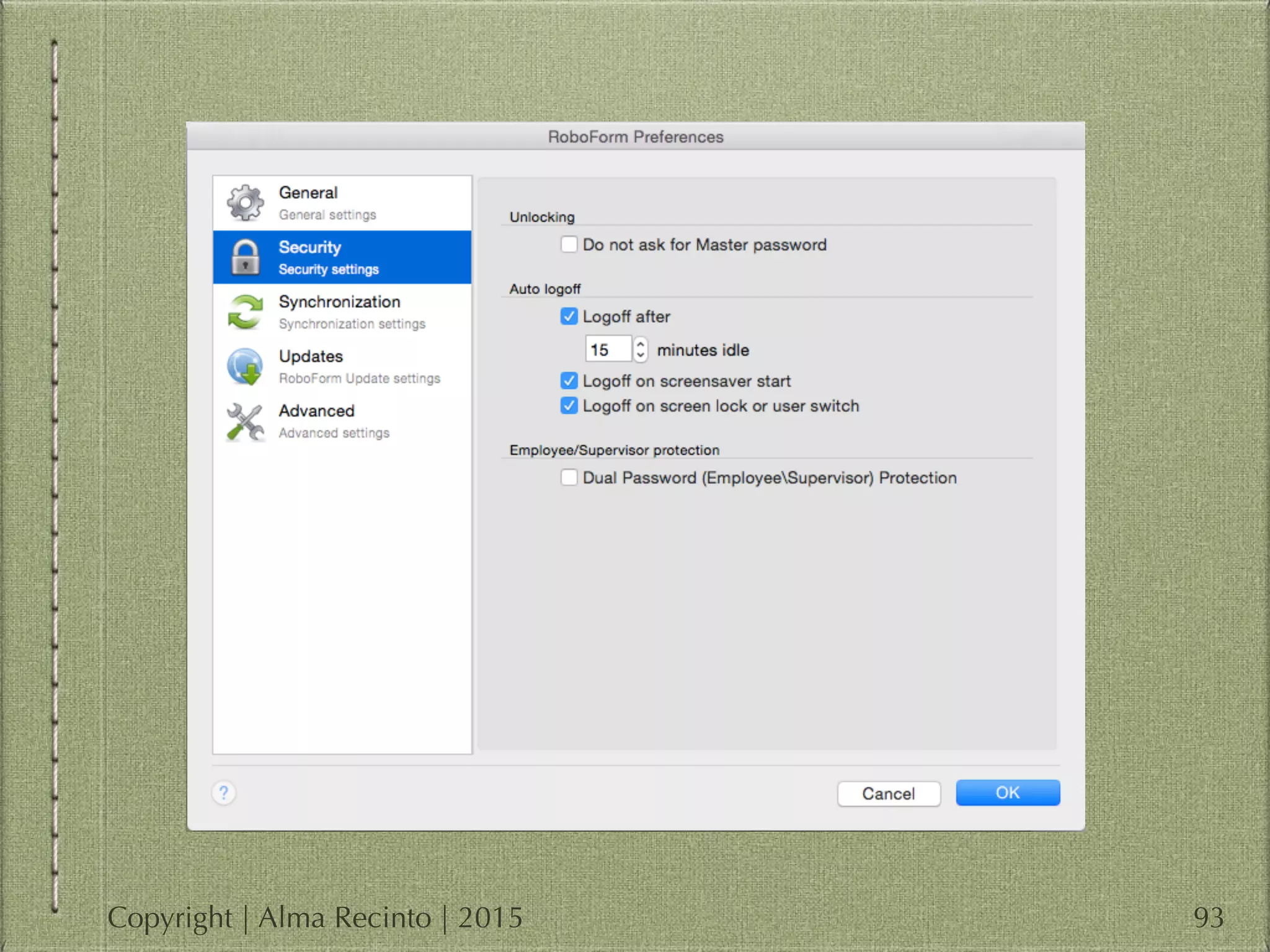Click the General gear icon
Screen dimensions: 1270x952
[245, 203]
